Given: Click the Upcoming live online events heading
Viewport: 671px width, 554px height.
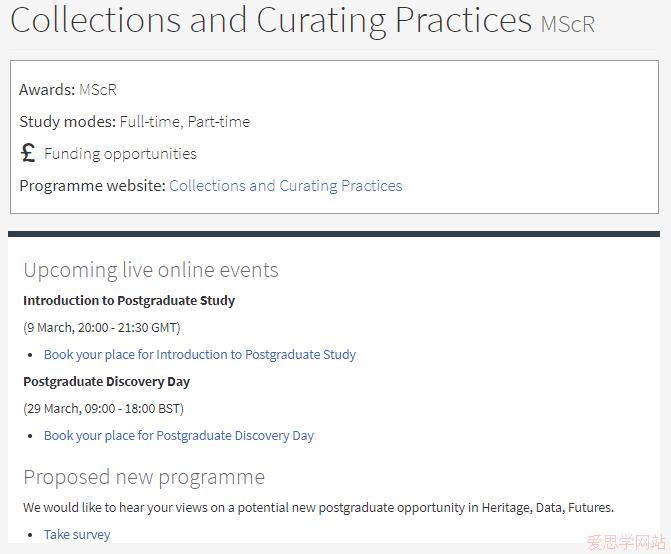Looking at the screenshot, I should (x=151, y=270).
